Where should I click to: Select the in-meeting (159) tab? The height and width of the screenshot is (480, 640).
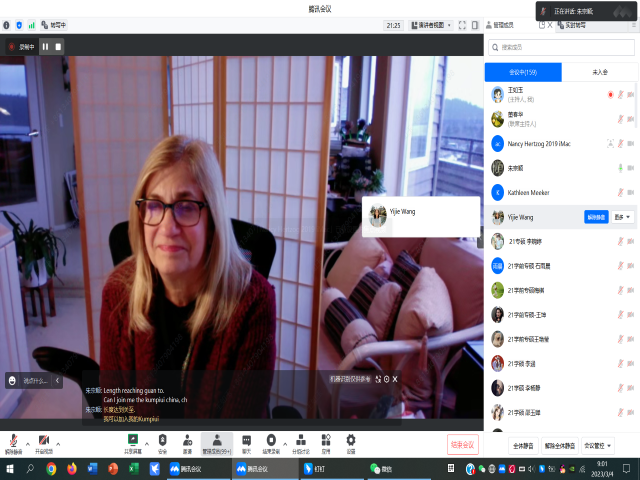tap(523, 72)
